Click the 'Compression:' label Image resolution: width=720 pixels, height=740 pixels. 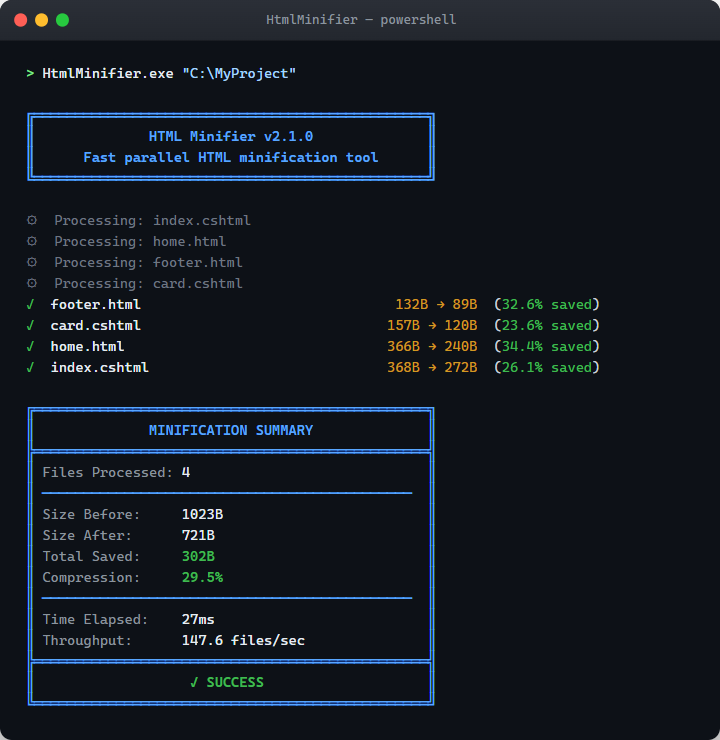point(92,578)
